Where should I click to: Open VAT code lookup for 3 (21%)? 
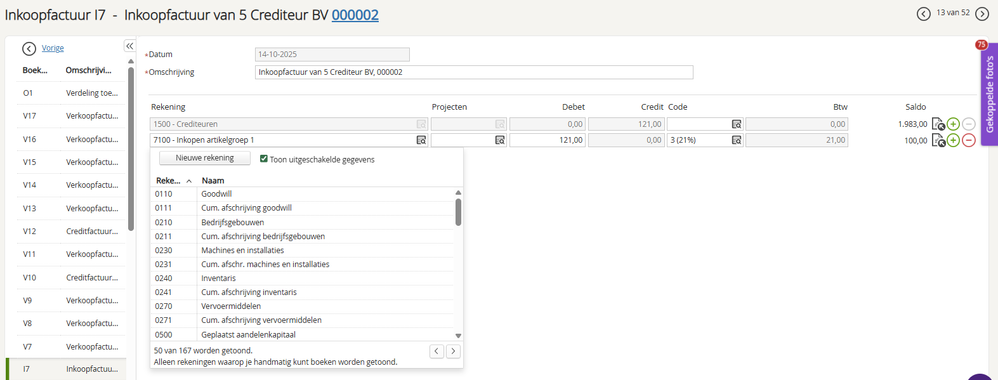(736, 141)
